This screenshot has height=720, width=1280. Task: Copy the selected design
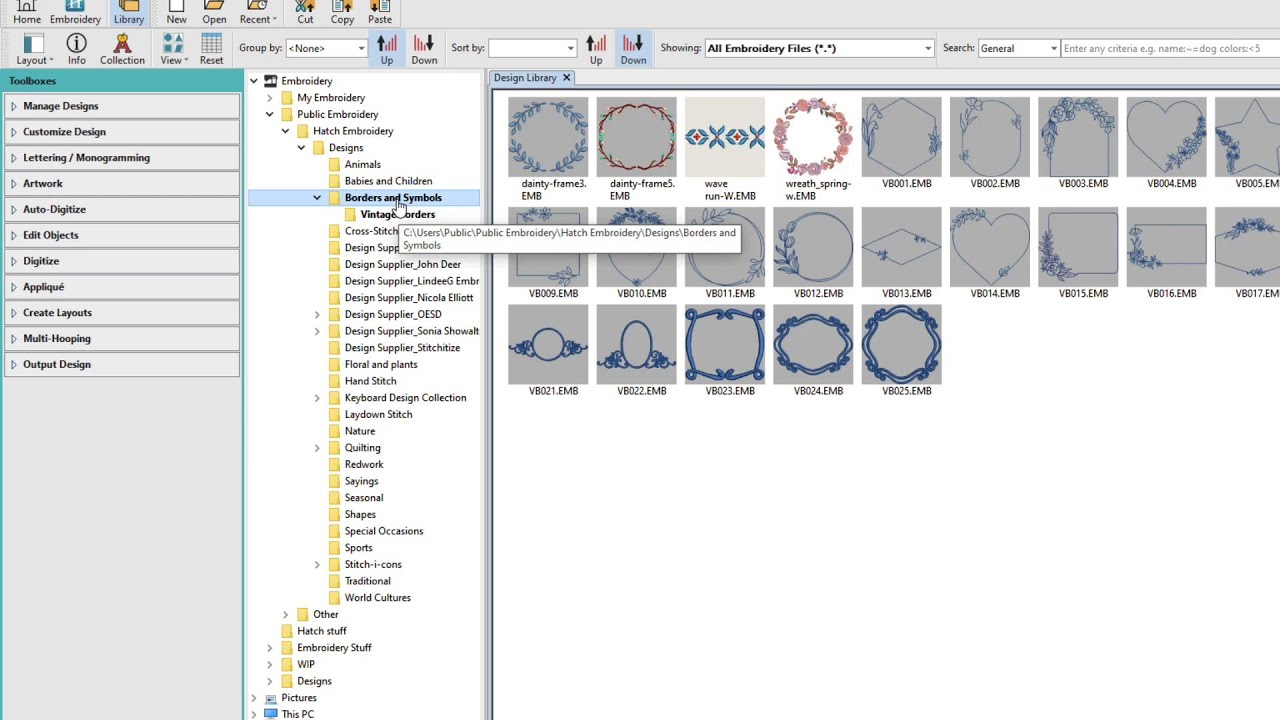342,13
